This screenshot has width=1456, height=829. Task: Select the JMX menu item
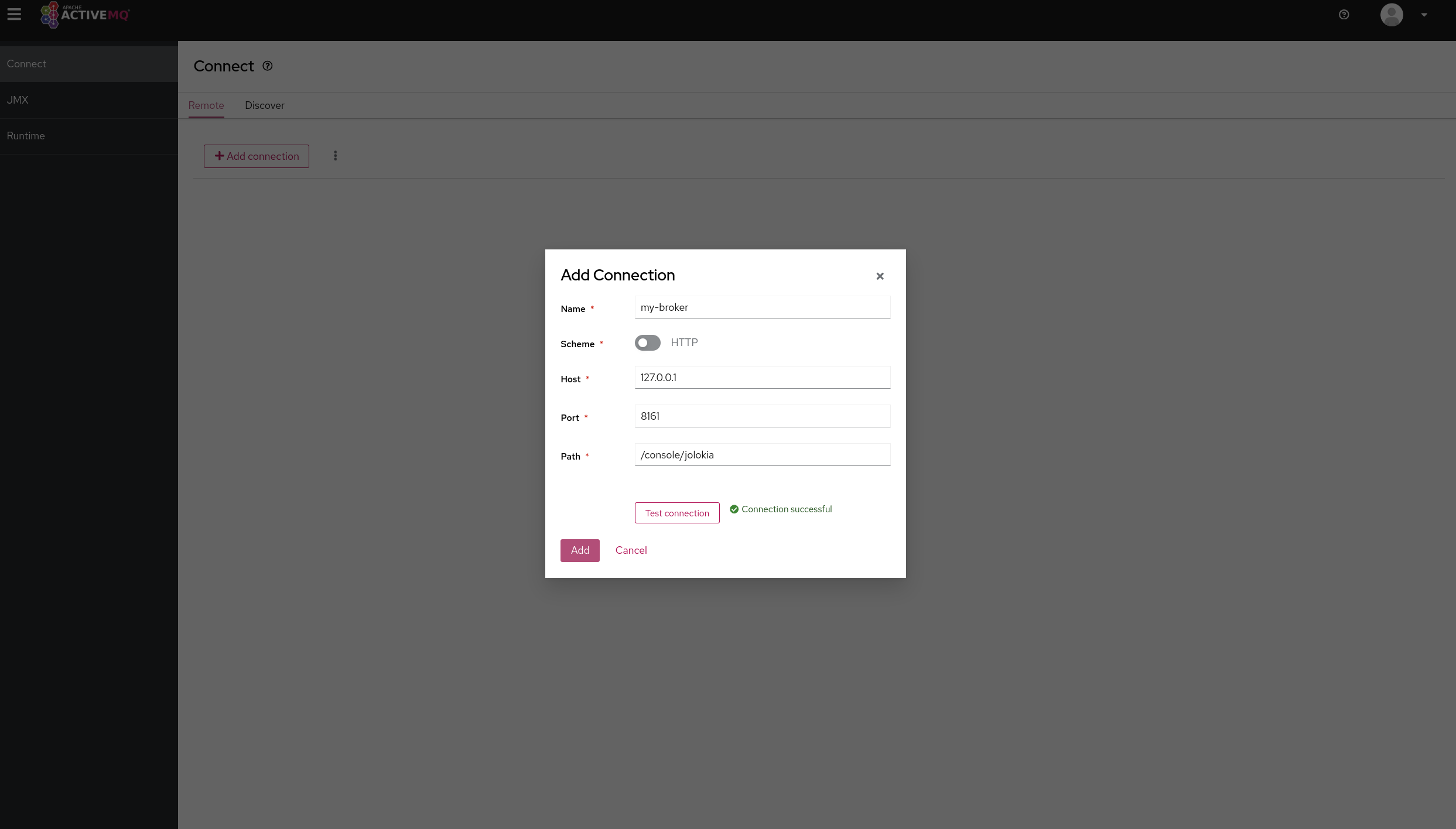(17, 99)
